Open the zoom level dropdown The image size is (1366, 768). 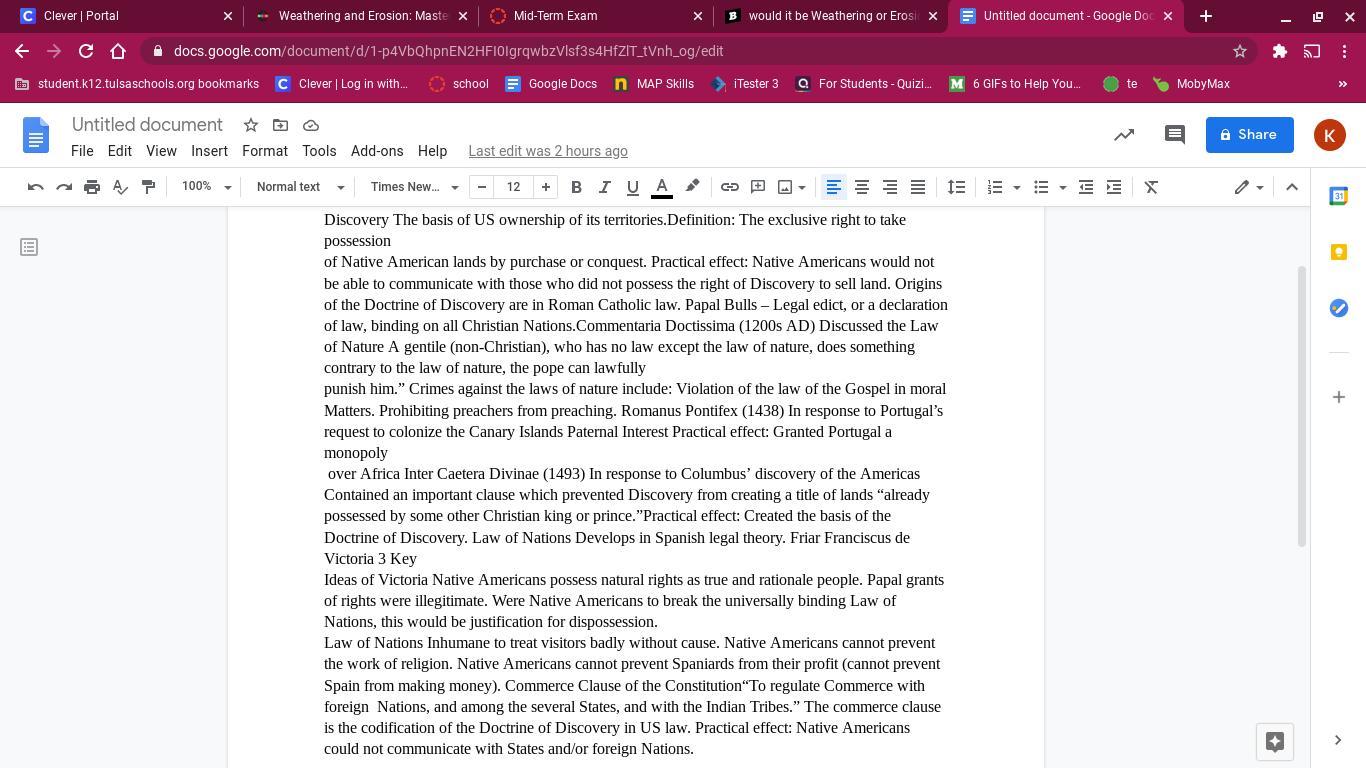point(206,187)
